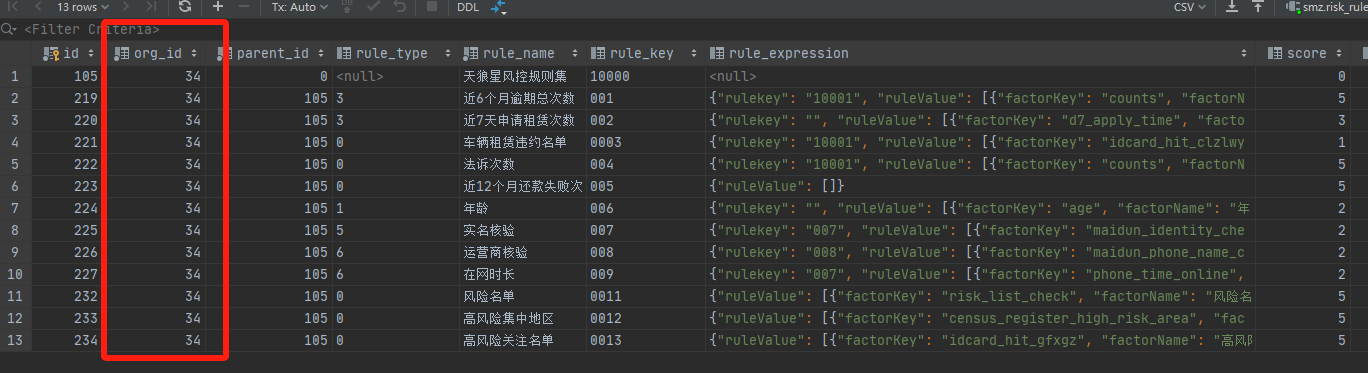
Task: Select the rule_expression containing "risk_list_check"
Action: tap(980, 296)
